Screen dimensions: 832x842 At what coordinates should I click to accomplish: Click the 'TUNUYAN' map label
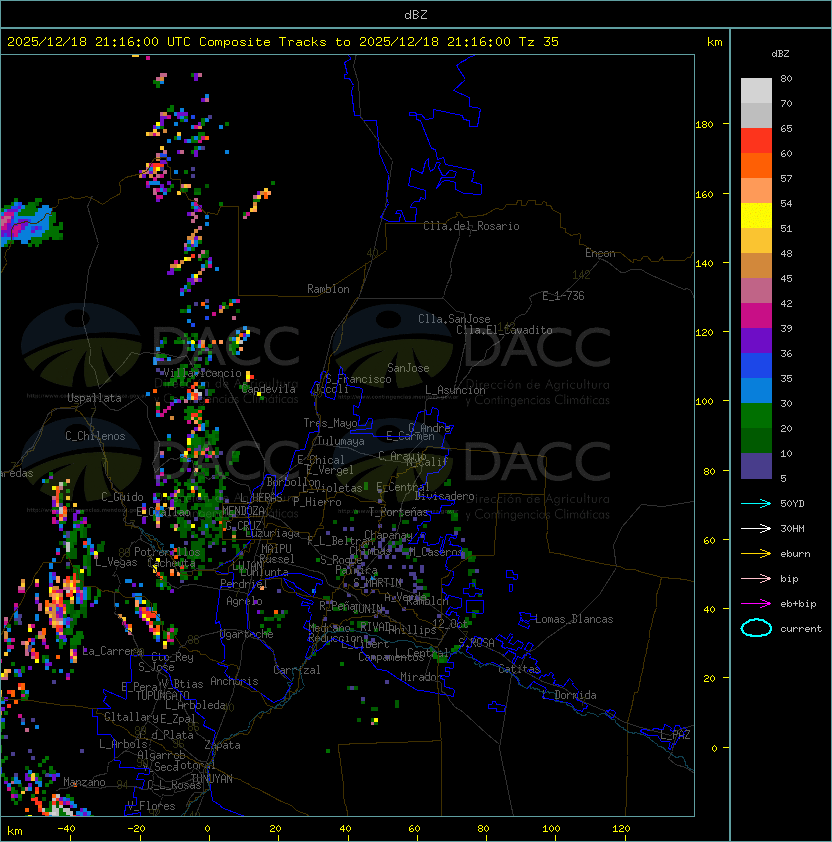(x=212, y=779)
